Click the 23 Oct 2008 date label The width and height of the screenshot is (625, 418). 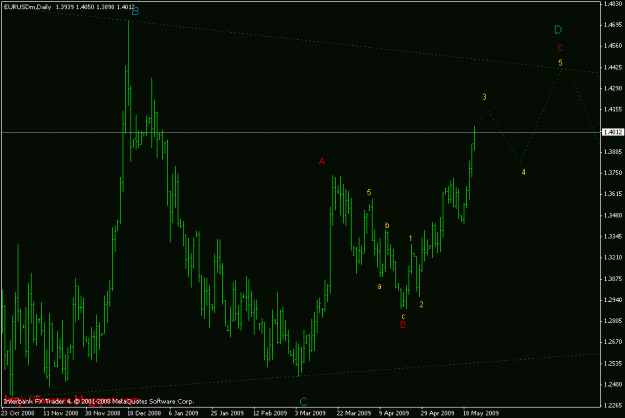click(x=18, y=413)
